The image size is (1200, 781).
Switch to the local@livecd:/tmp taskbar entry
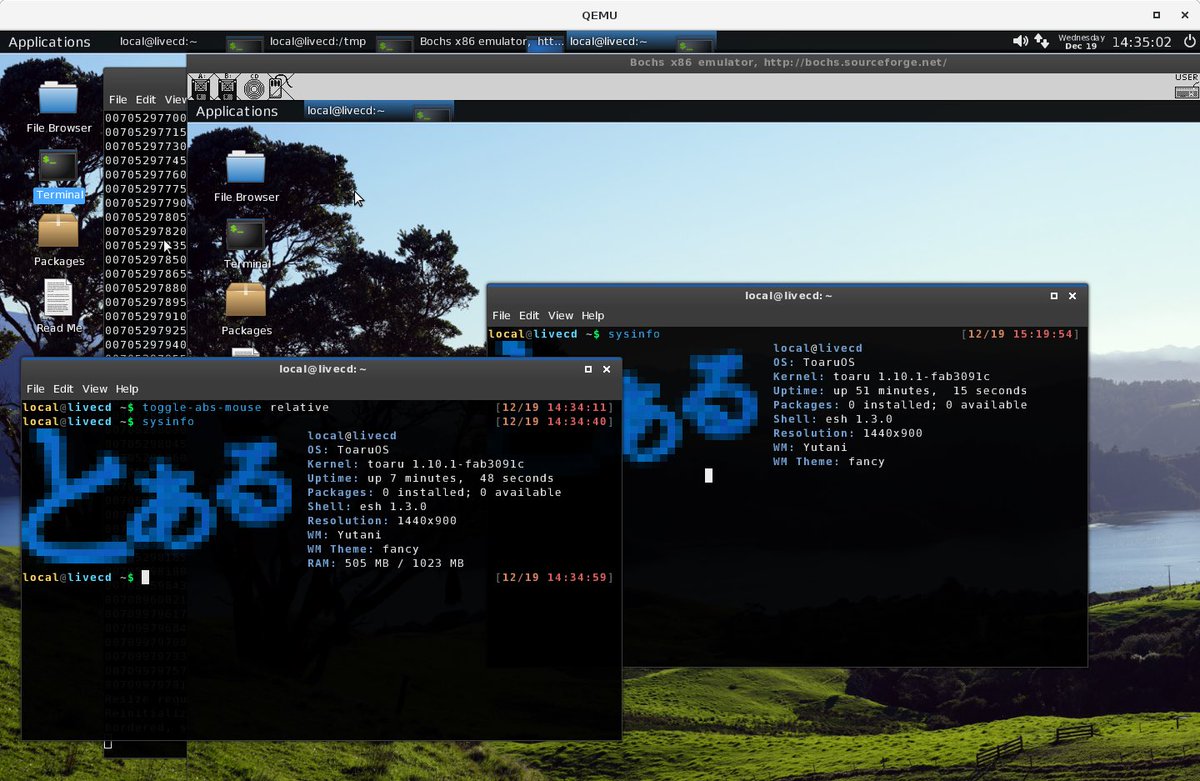point(340,42)
